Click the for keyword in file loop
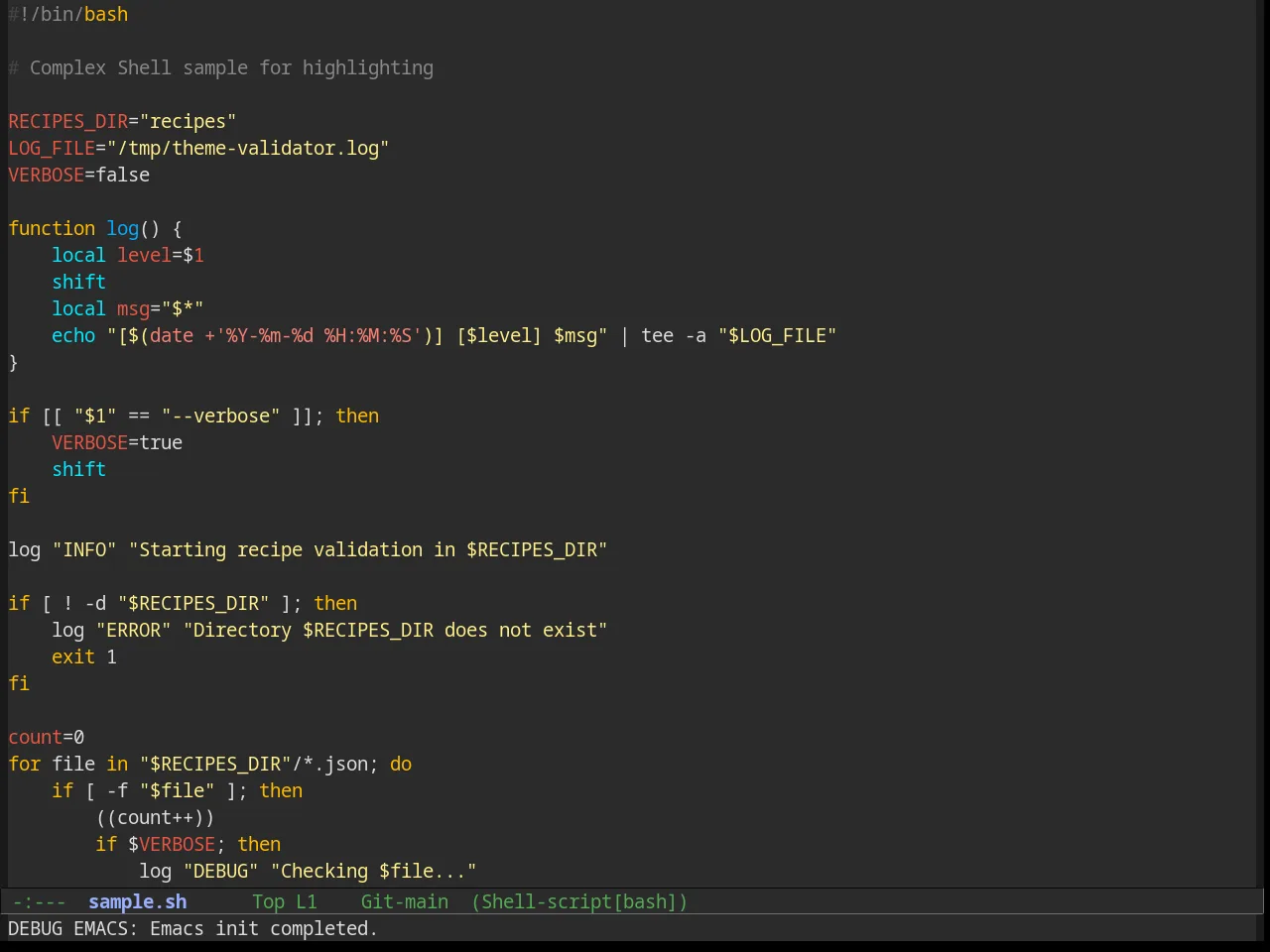Image resolution: width=1270 pixels, height=952 pixels. tap(25, 764)
